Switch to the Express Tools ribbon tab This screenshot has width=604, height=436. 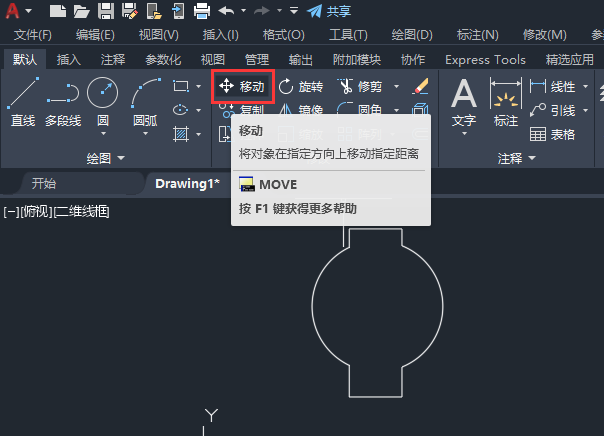(485, 60)
